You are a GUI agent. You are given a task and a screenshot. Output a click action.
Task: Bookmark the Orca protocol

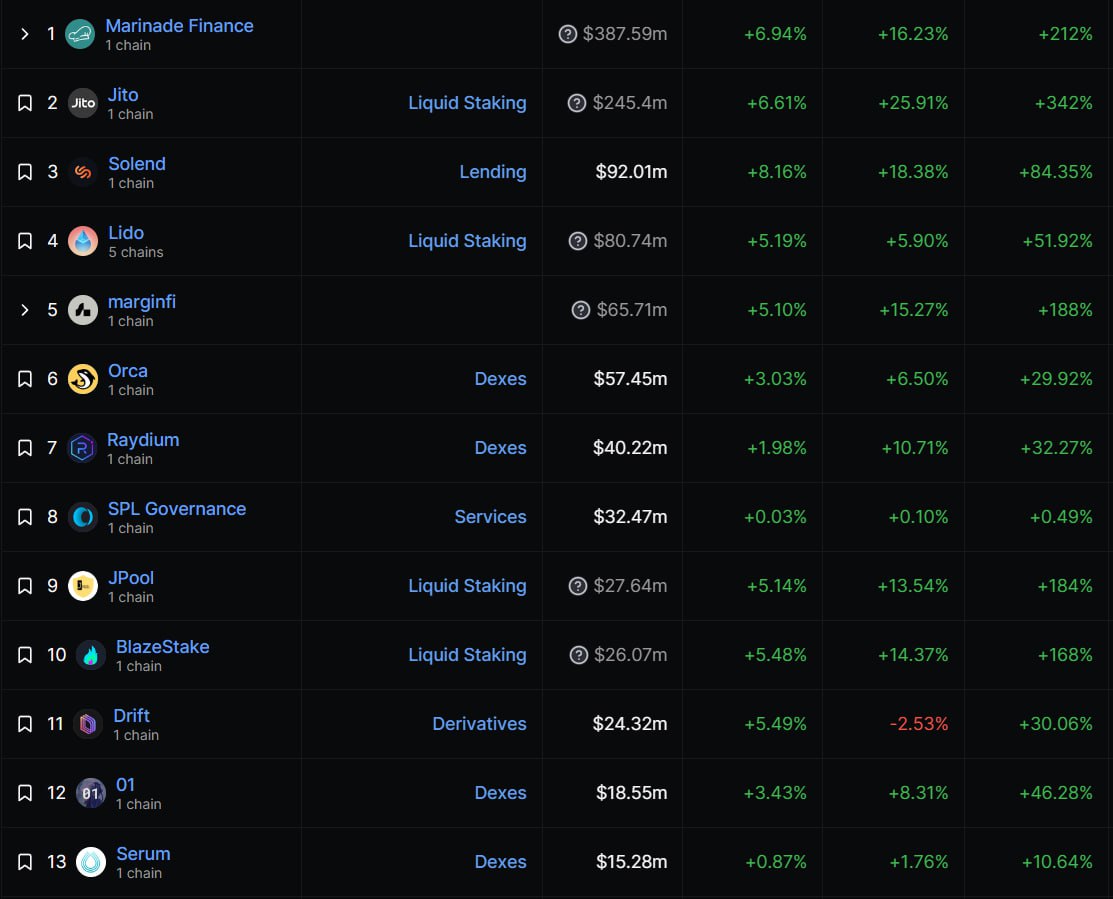pyautogui.click(x=25, y=379)
